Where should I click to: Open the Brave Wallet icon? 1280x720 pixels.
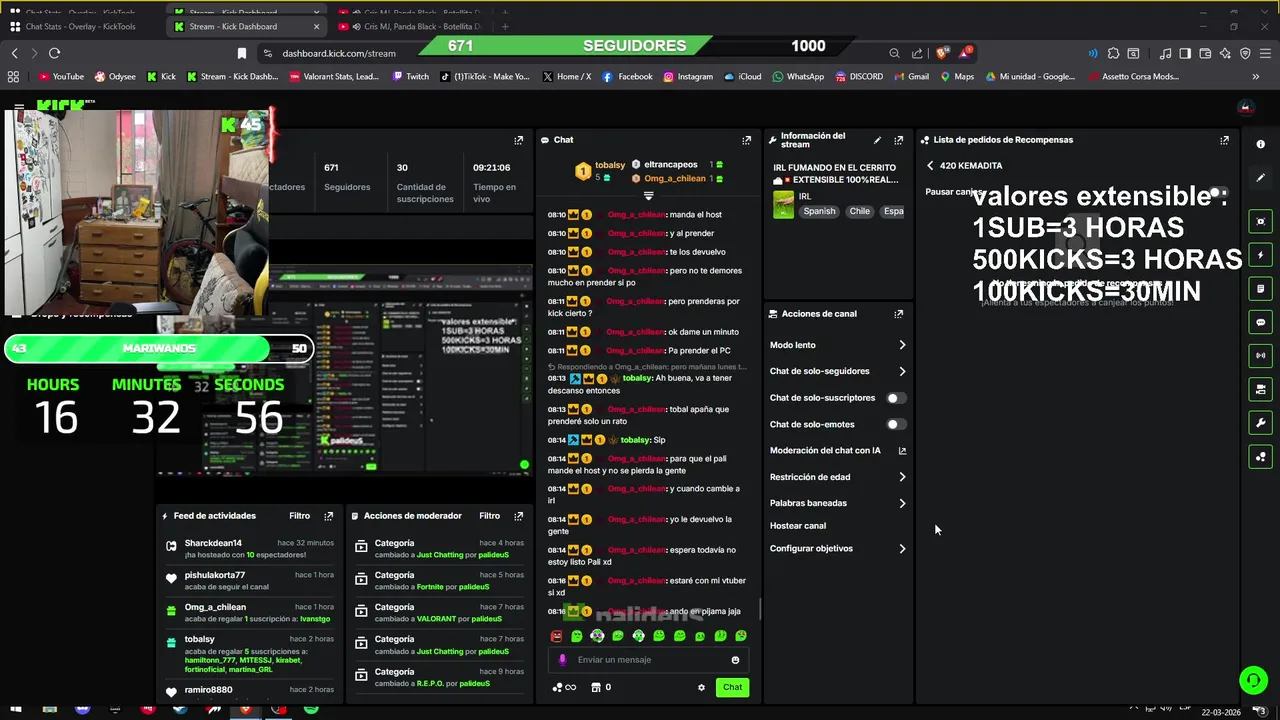coord(1205,53)
